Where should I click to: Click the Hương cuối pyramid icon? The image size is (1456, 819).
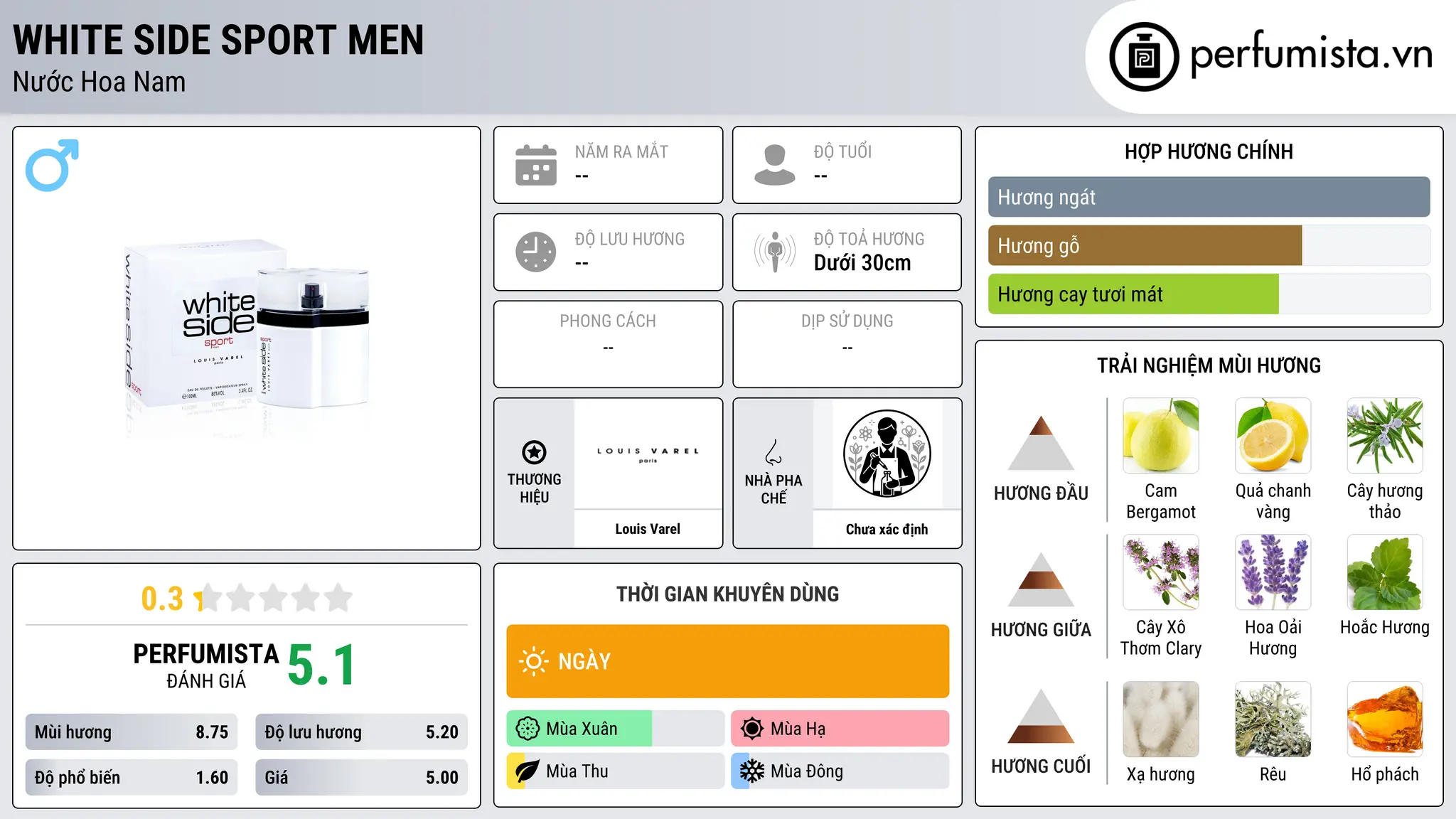(1041, 716)
